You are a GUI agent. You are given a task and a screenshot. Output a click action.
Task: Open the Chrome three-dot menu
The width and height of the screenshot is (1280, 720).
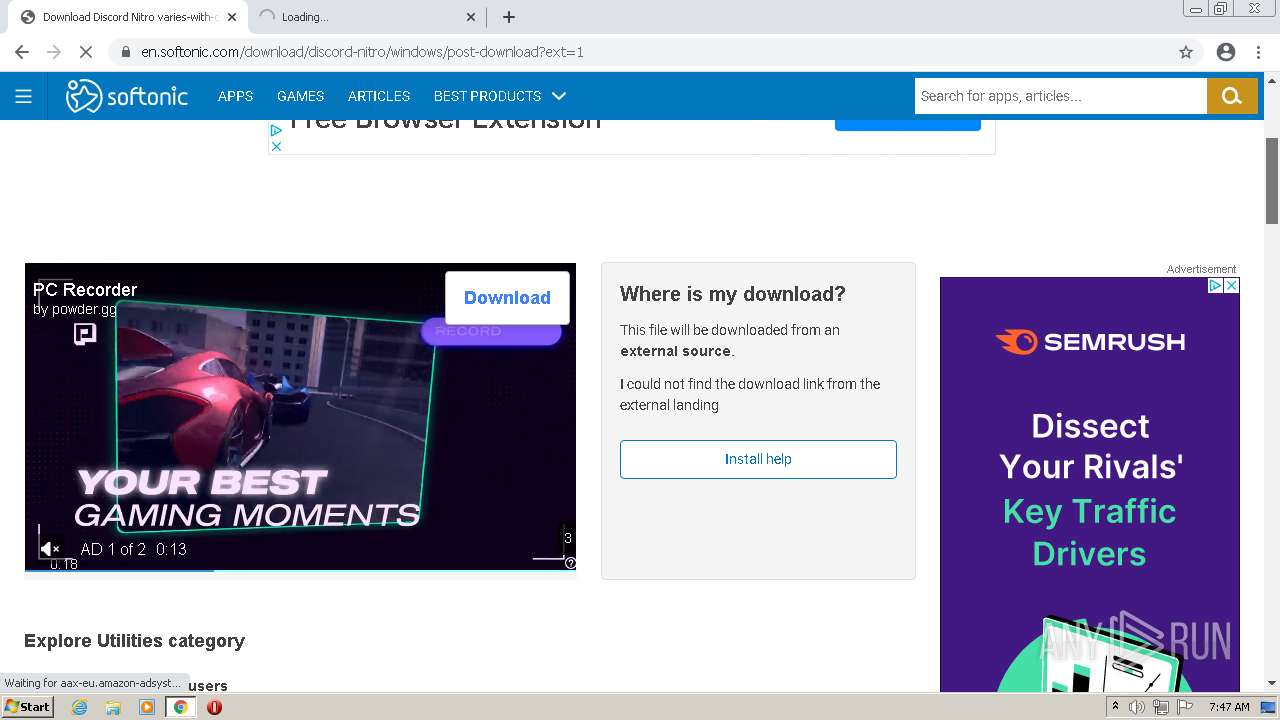(1258, 52)
